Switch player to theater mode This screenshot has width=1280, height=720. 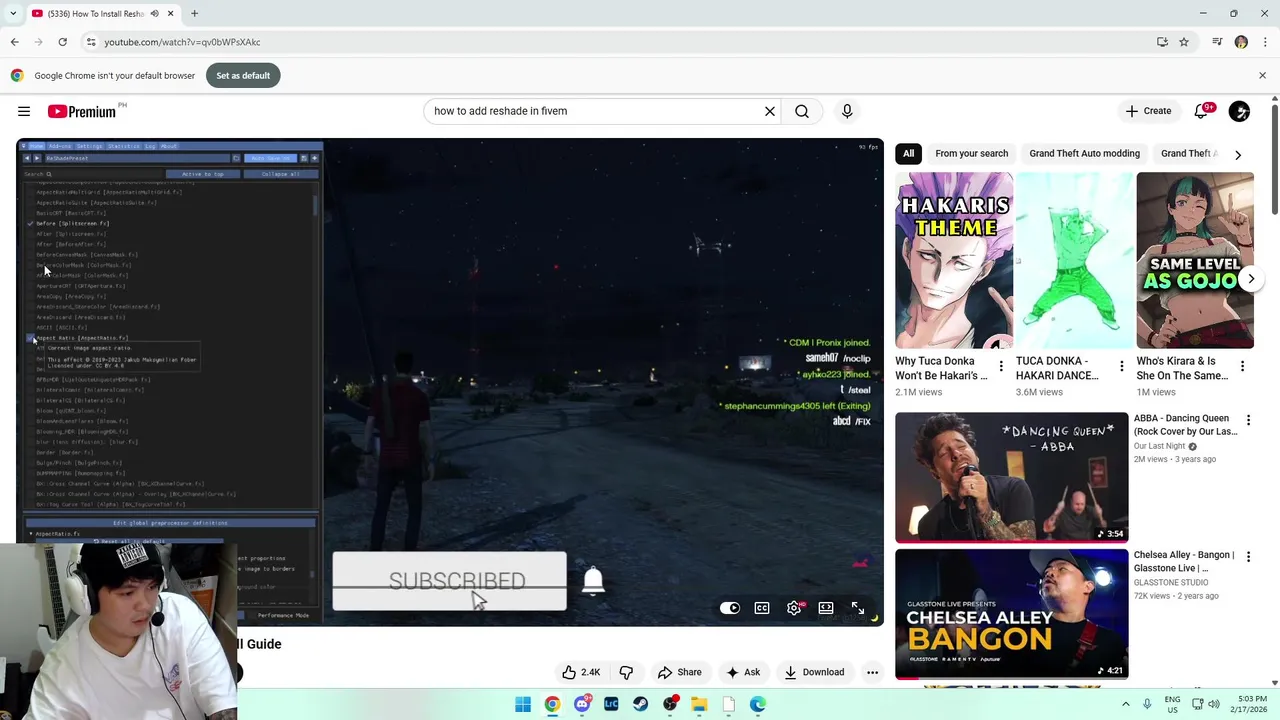coord(826,608)
